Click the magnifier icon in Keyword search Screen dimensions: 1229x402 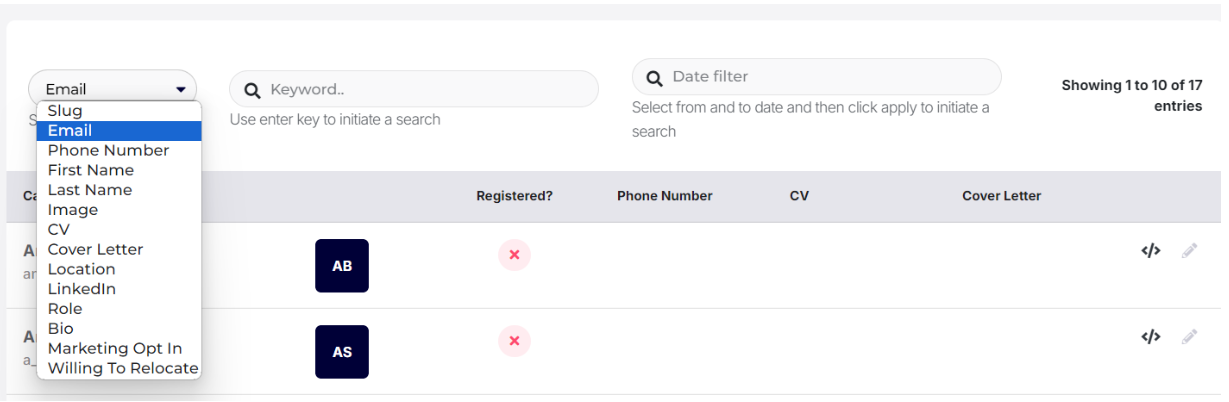[253, 90]
